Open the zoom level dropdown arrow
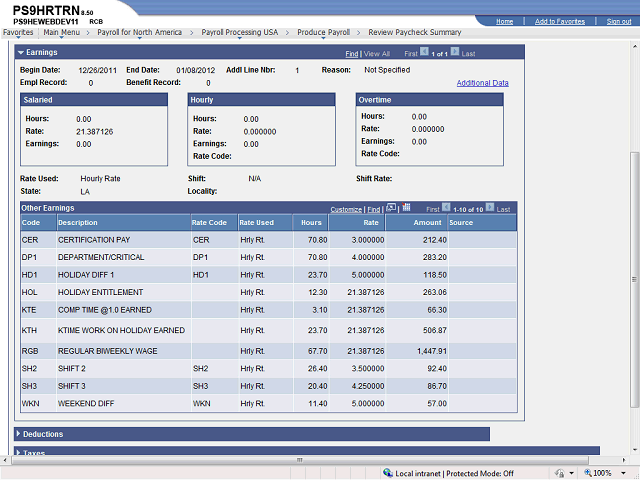The image size is (640, 480). (623, 473)
